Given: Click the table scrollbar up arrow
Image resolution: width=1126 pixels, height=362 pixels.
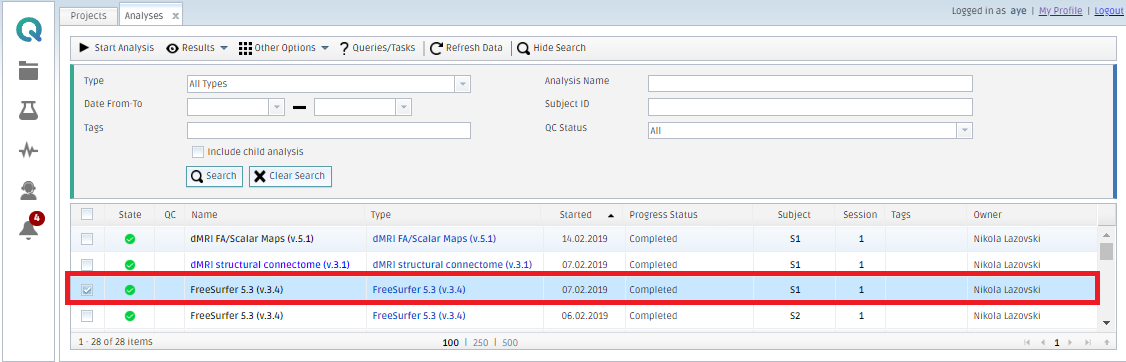Looking at the screenshot, I should (x=1107, y=235).
